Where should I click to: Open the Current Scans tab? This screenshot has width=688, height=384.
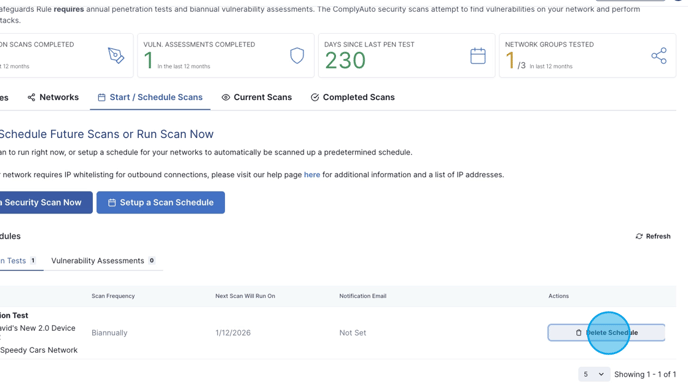257,97
